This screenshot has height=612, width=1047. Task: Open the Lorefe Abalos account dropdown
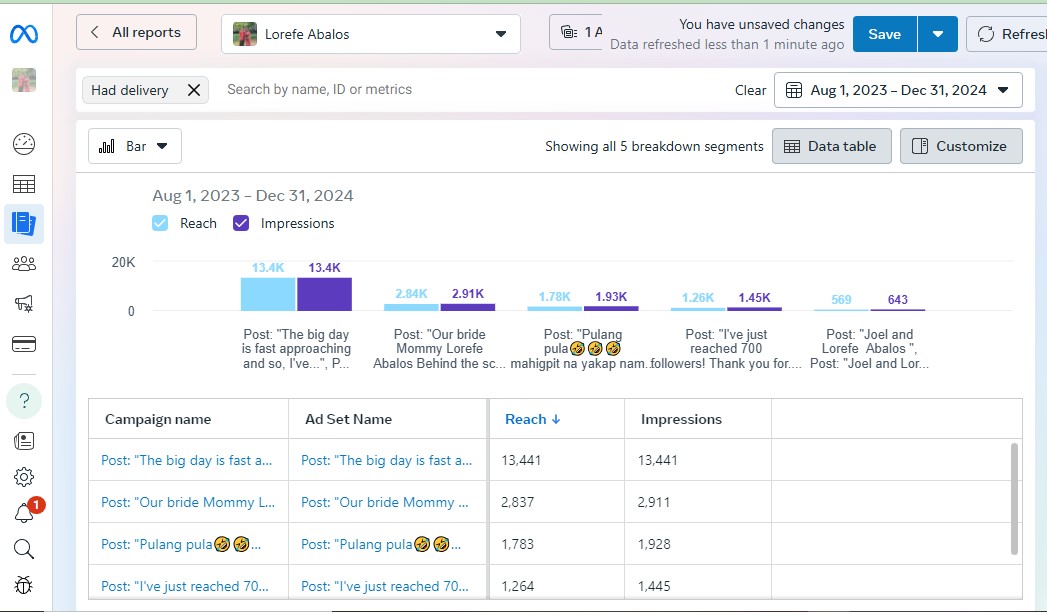(371, 34)
